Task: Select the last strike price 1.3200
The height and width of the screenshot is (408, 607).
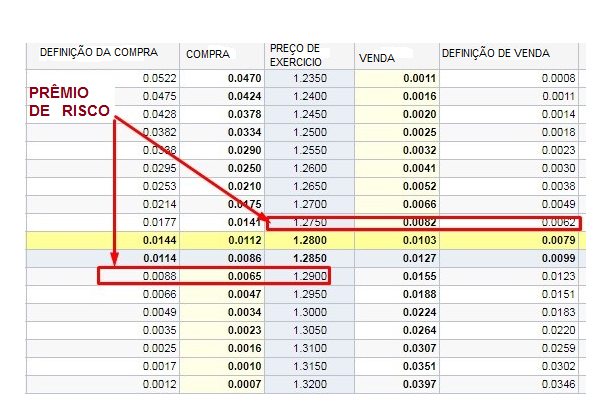Action: [x=308, y=384]
